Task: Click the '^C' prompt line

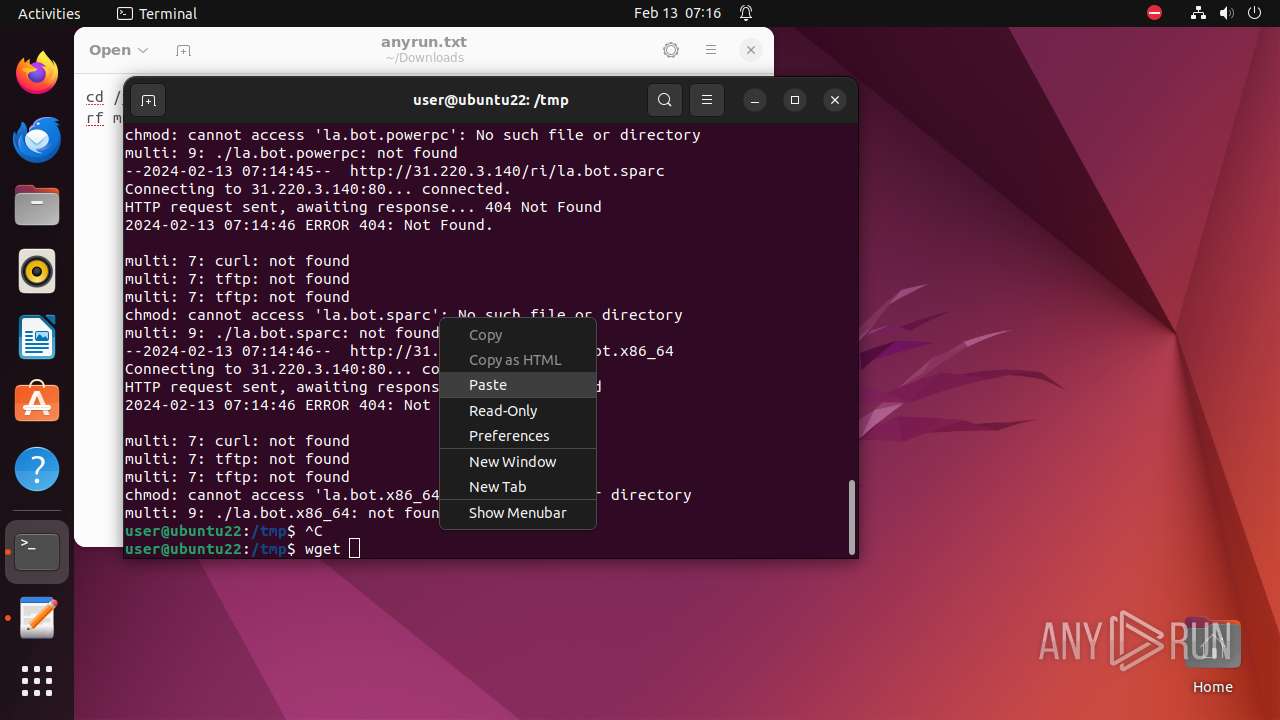Action: click(x=224, y=531)
